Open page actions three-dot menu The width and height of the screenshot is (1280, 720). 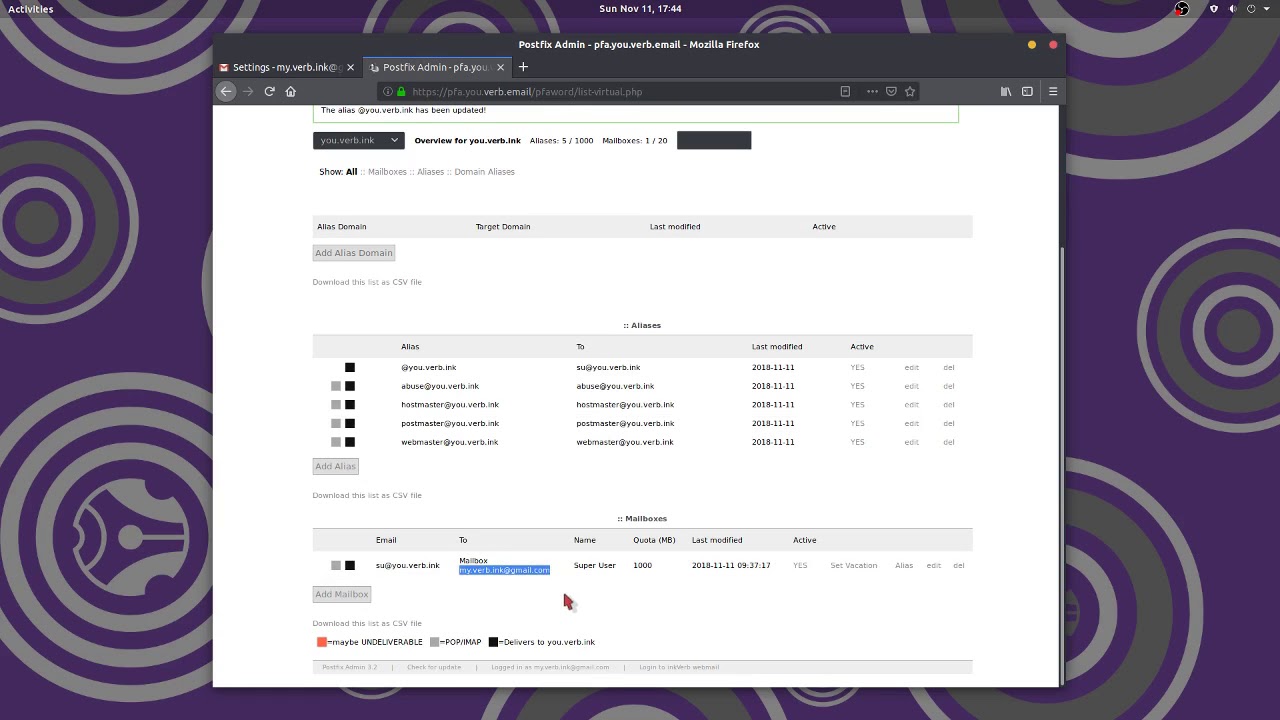(872, 91)
